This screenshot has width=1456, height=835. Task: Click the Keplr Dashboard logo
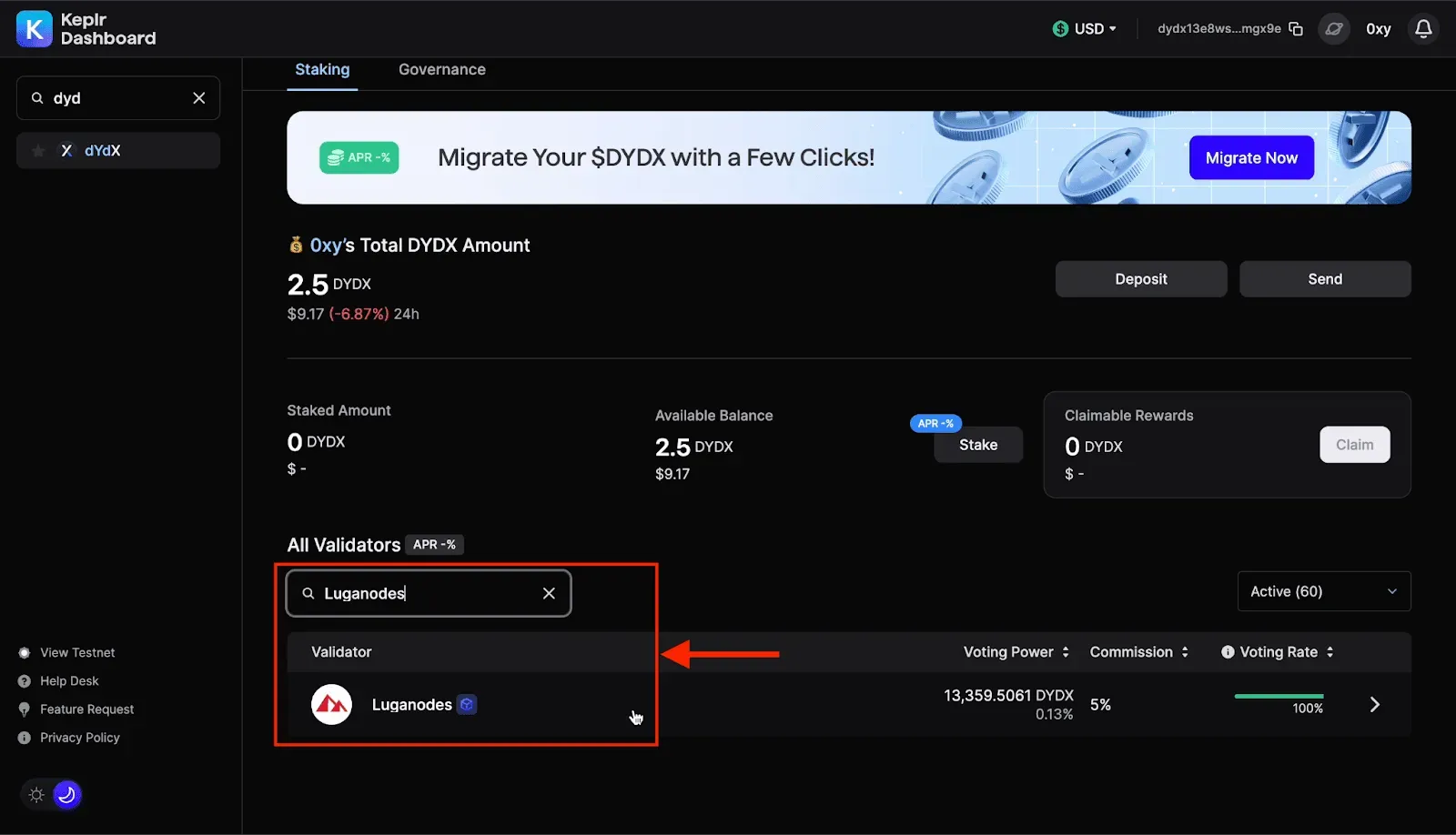pyautogui.click(x=86, y=29)
